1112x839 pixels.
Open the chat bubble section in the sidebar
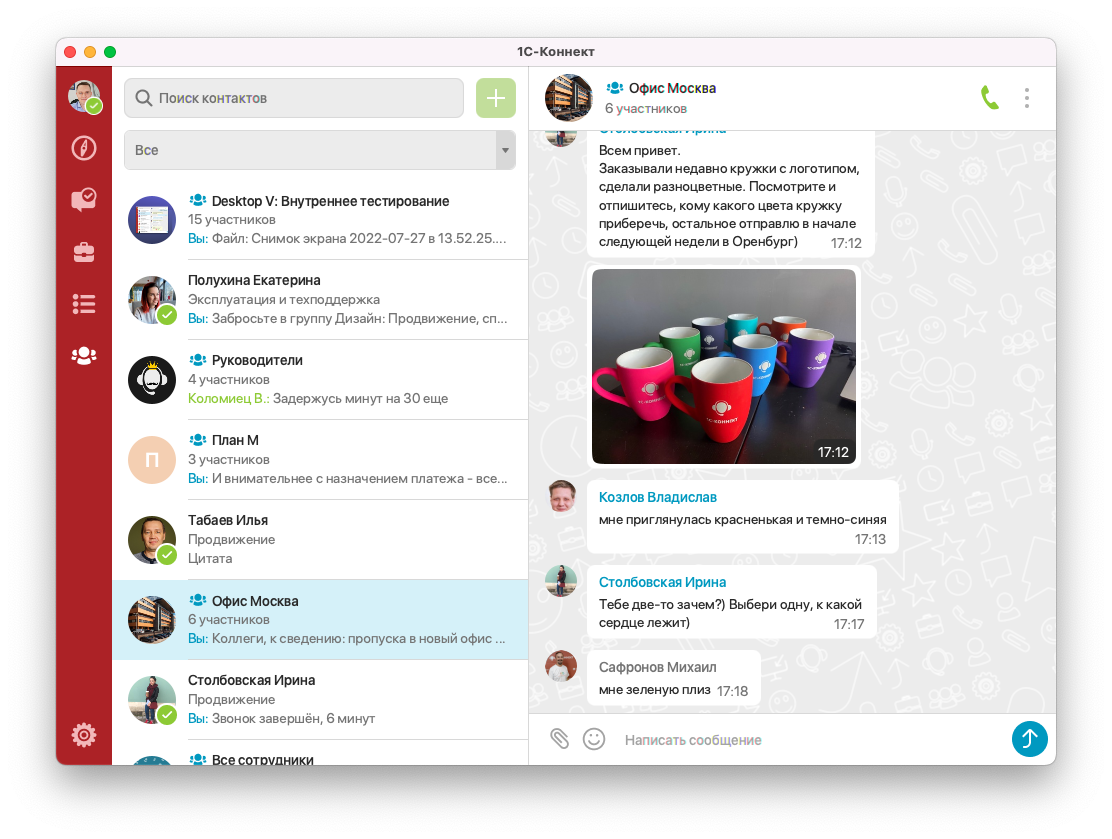(84, 200)
